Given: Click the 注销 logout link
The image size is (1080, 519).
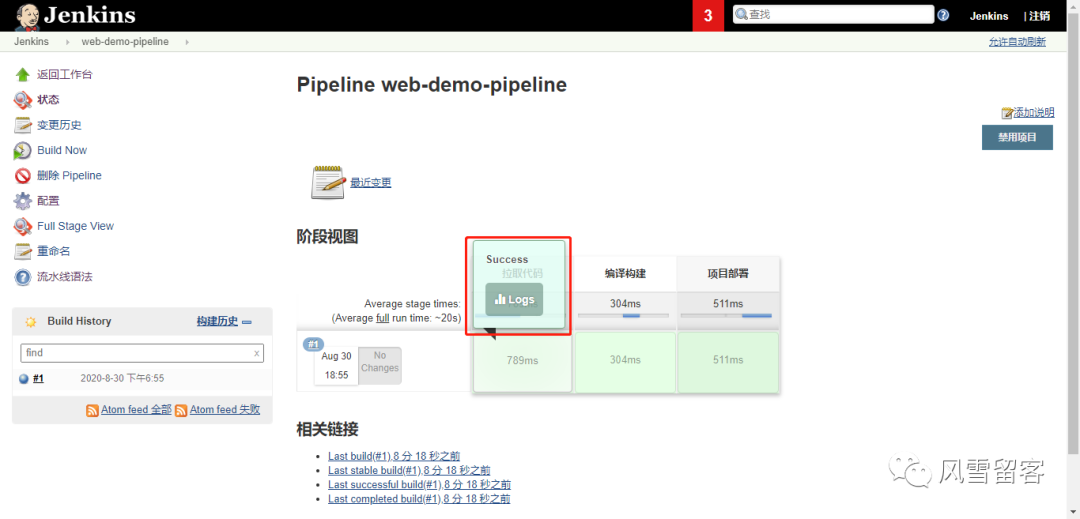Looking at the screenshot, I should click(1040, 16).
